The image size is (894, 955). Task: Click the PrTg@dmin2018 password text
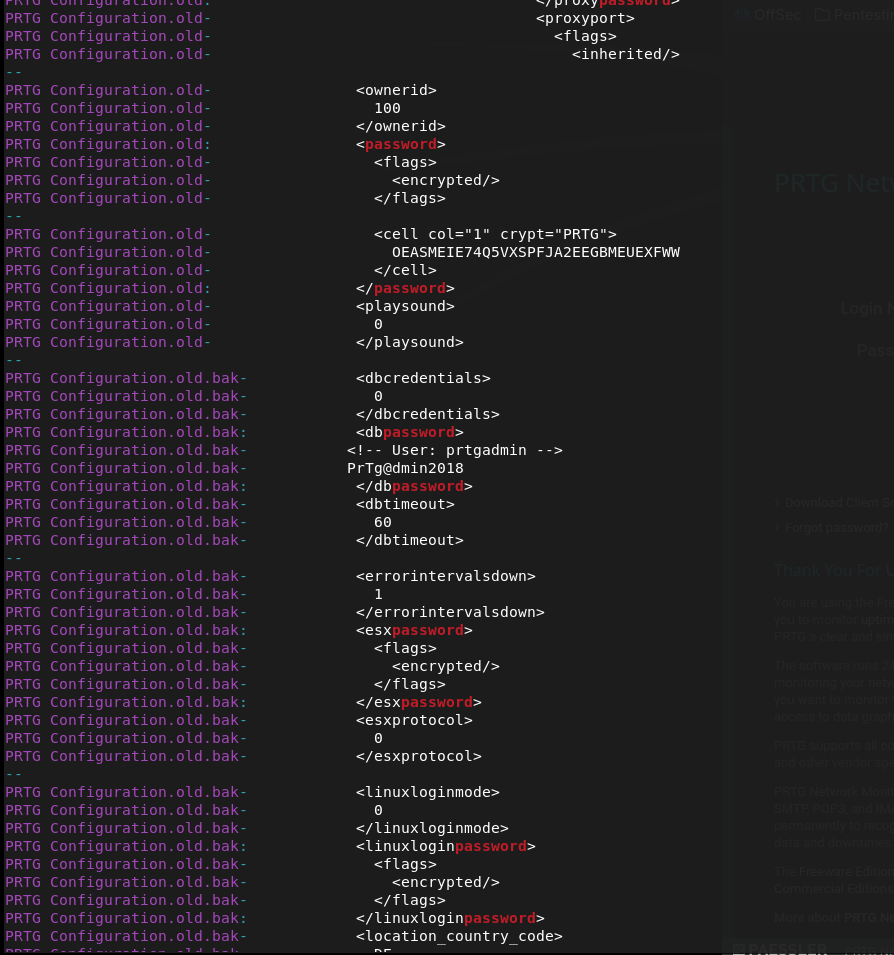pyautogui.click(x=405, y=468)
